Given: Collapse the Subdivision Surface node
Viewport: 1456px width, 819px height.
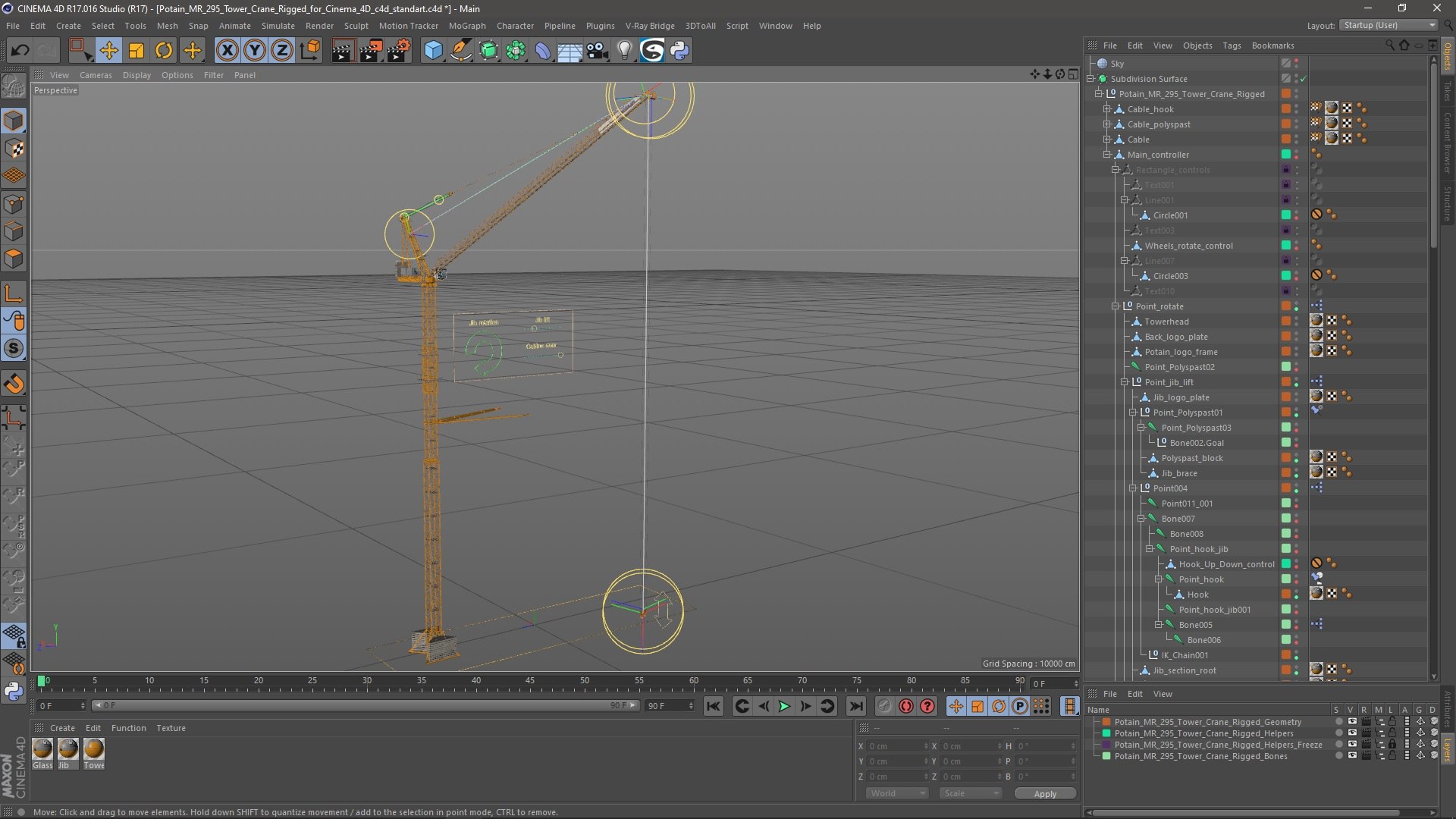Looking at the screenshot, I should coord(1090,79).
